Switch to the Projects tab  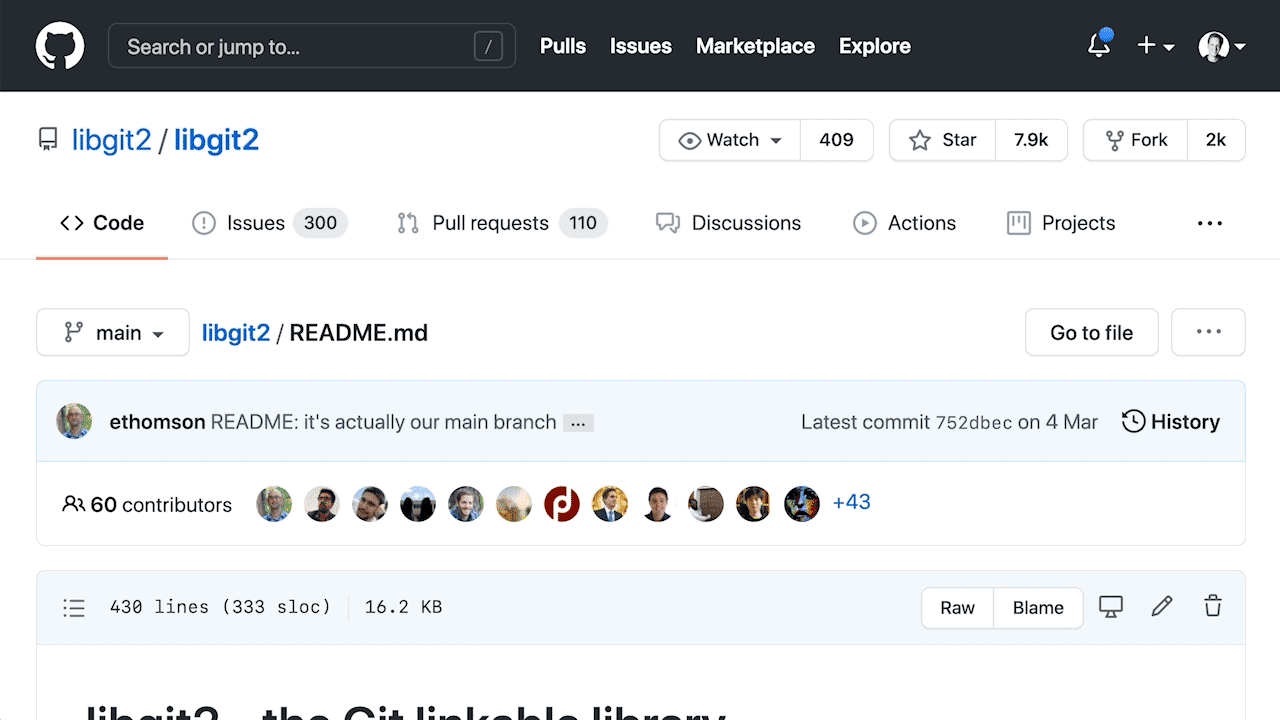point(1061,223)
